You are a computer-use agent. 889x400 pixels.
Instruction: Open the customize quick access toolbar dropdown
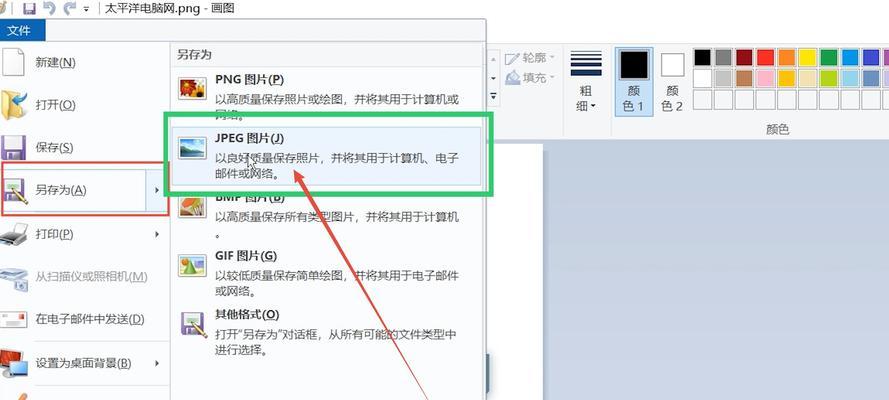[x=86, y=9]
